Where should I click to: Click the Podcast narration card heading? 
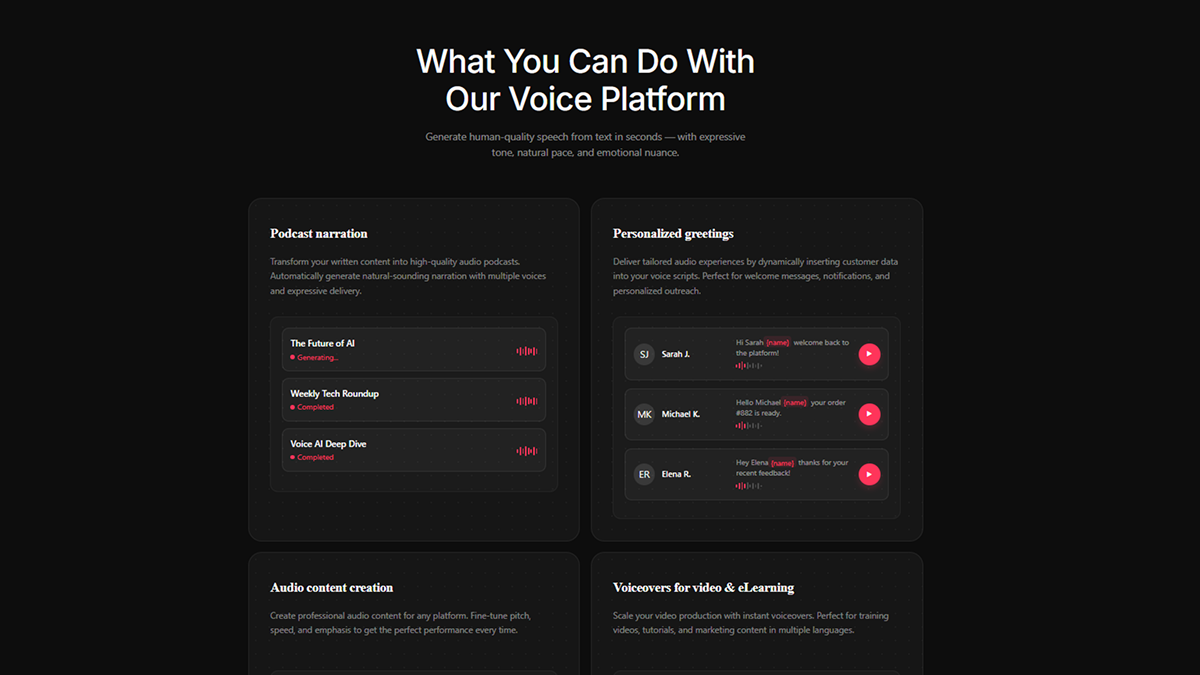click(319, 234)
